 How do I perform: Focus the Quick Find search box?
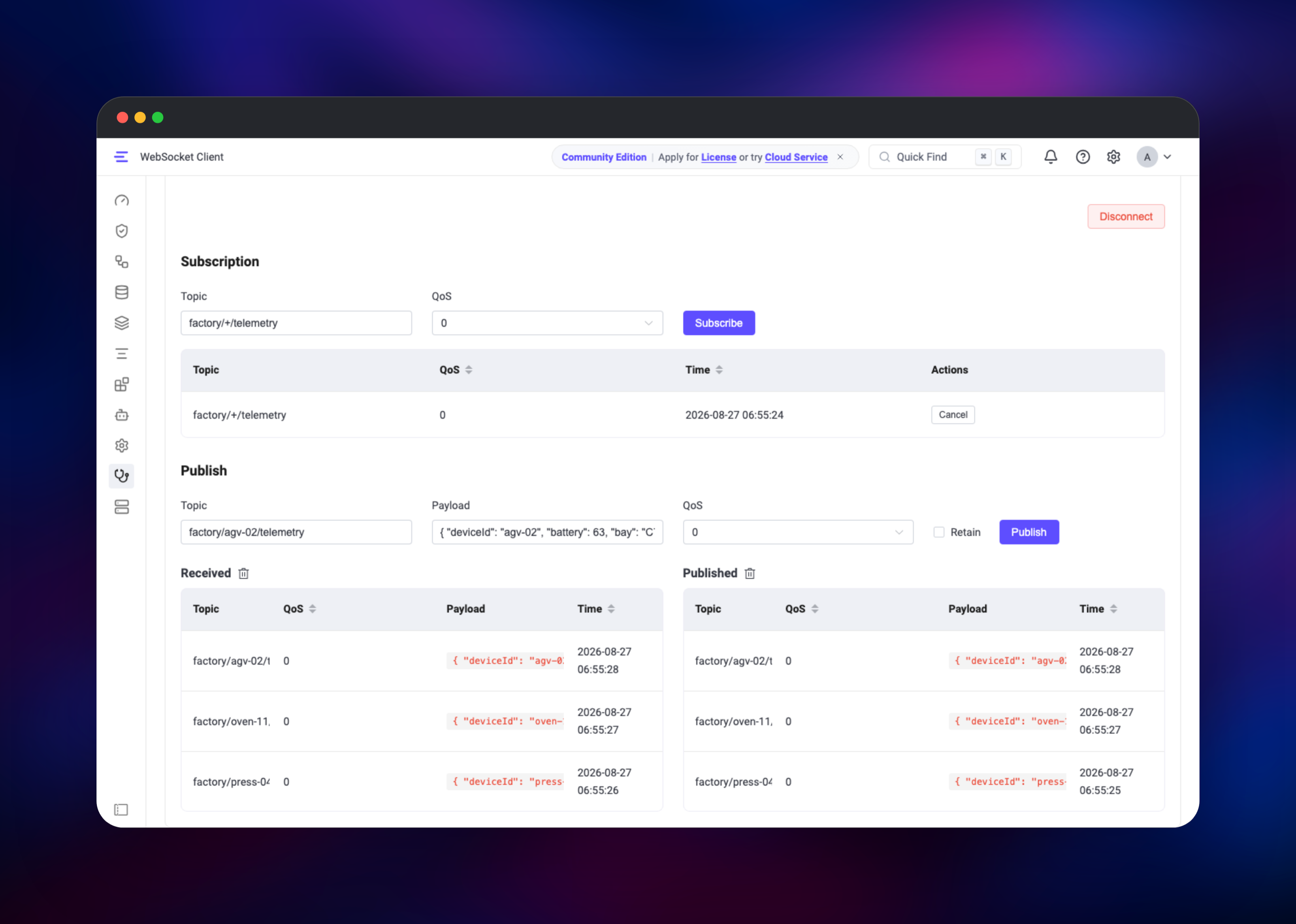coord(944,156)
